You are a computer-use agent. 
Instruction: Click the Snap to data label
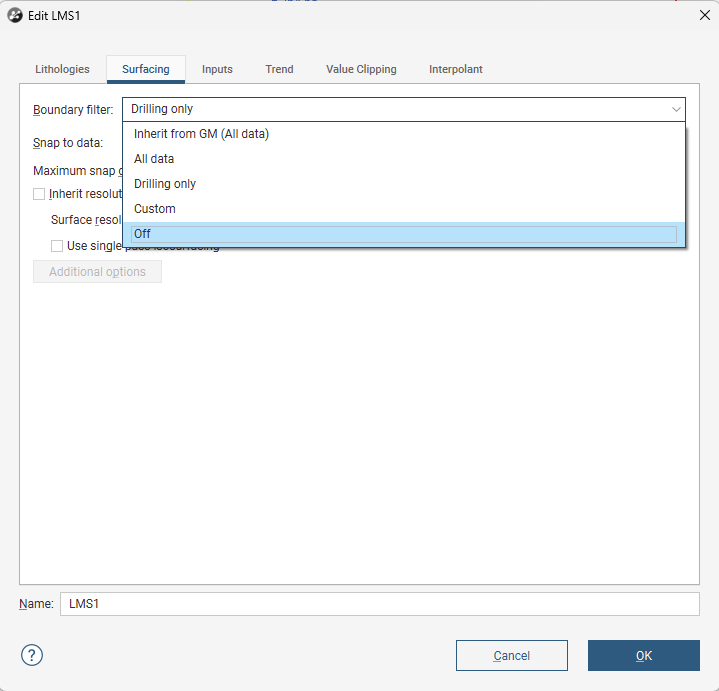tap(68, 143)
